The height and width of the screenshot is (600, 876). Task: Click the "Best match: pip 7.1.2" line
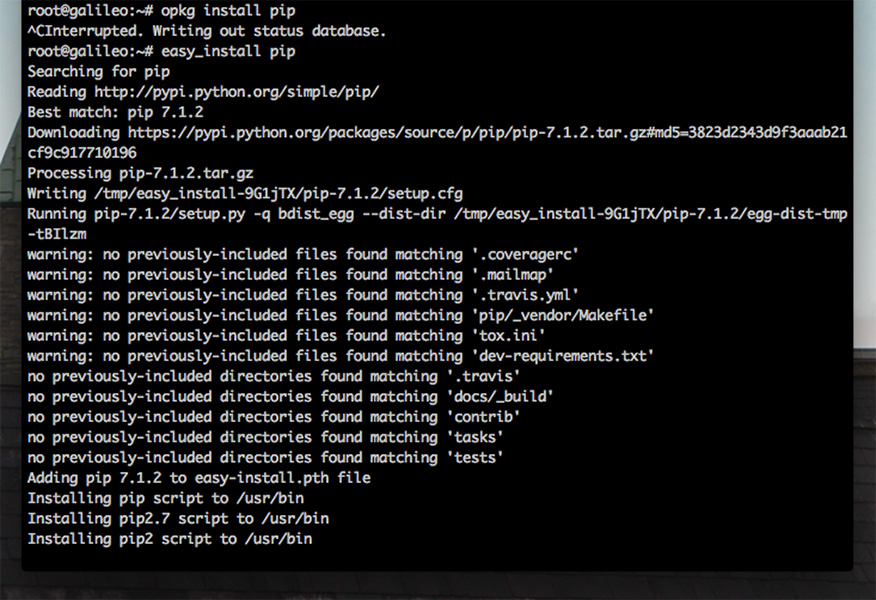click(x=115, y=112)
